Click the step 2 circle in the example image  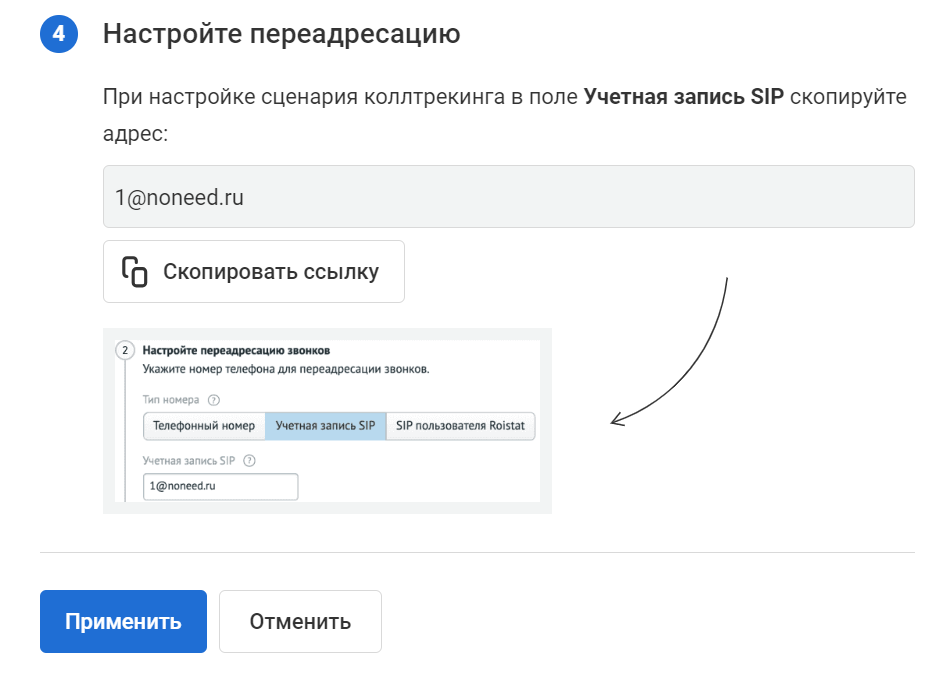125,351
